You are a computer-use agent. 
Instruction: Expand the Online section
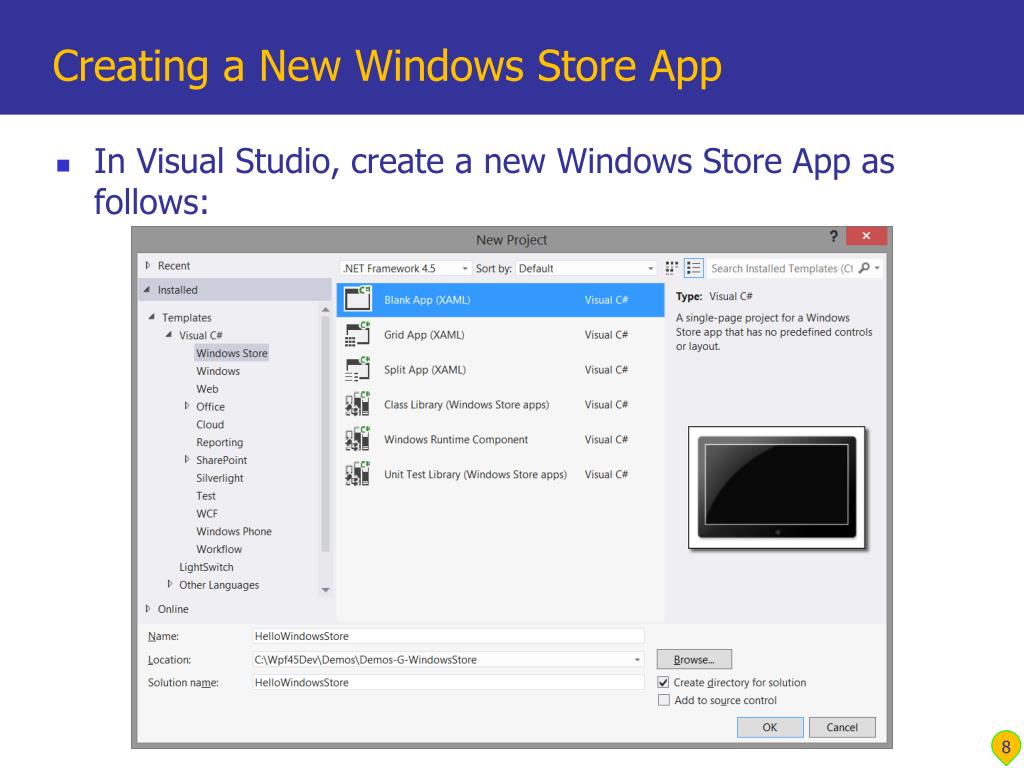click(148, 609)
